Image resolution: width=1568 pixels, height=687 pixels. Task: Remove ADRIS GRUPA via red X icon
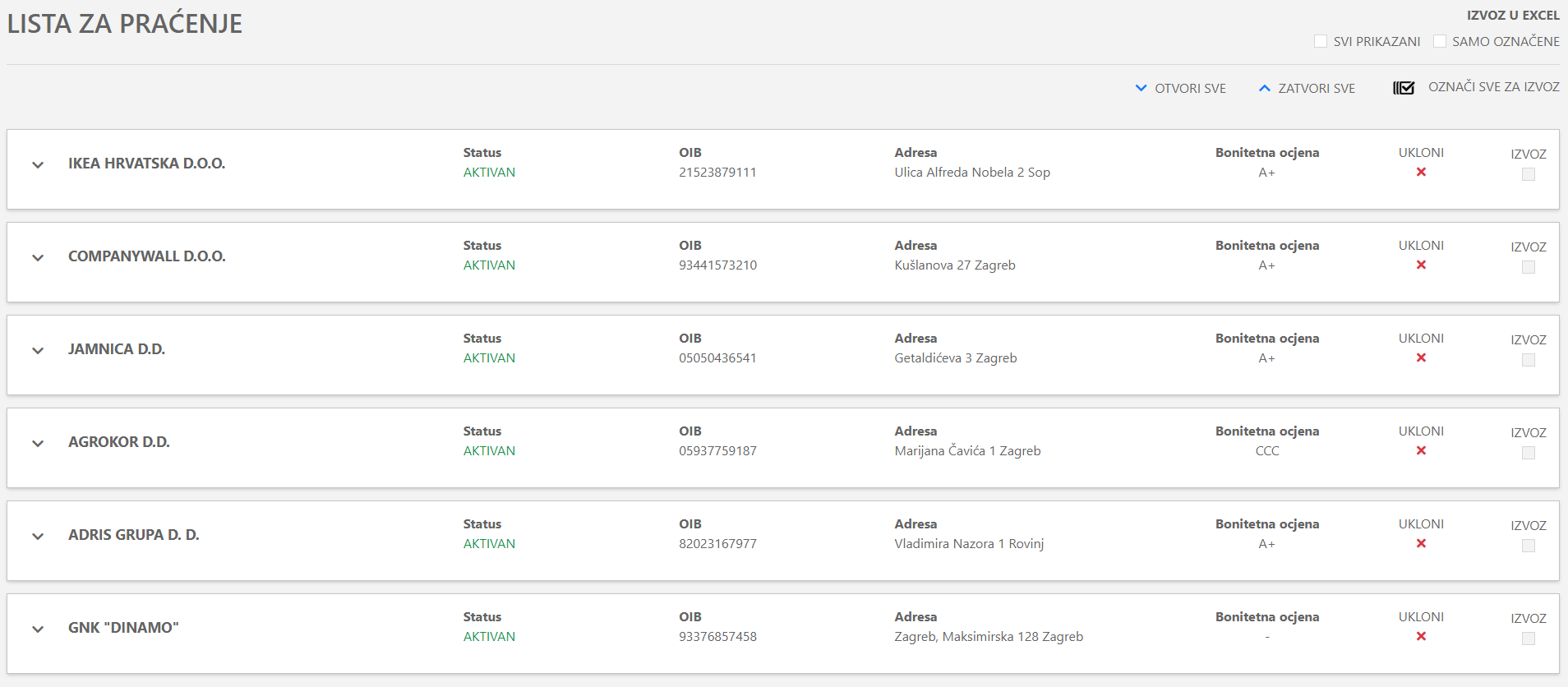pyautogui.click(x=1421, y=543)
